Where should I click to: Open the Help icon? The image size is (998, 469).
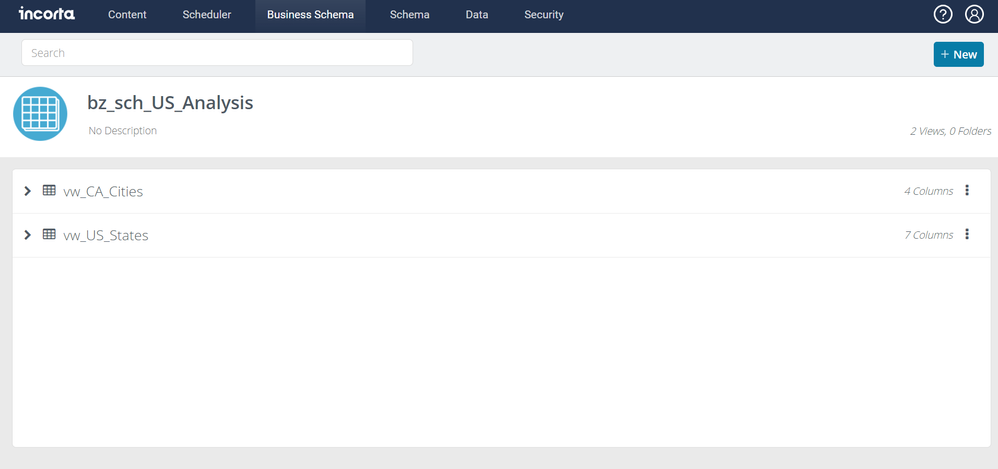point(942,14)
